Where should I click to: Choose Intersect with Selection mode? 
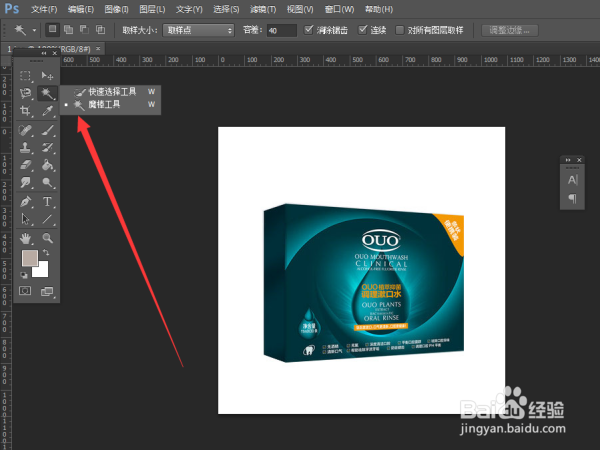101,29
